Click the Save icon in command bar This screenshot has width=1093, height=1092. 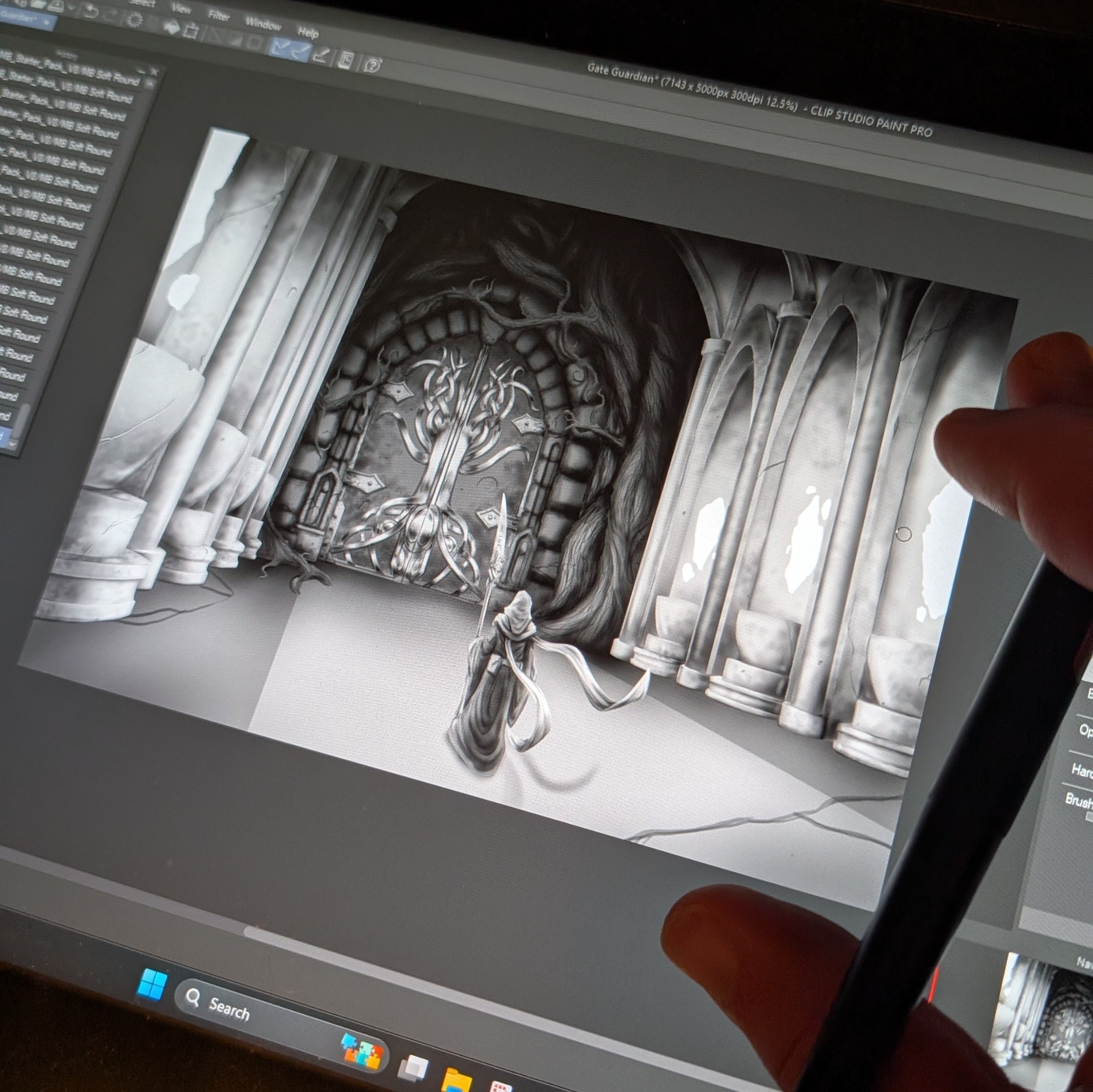[x=56, y=5]
